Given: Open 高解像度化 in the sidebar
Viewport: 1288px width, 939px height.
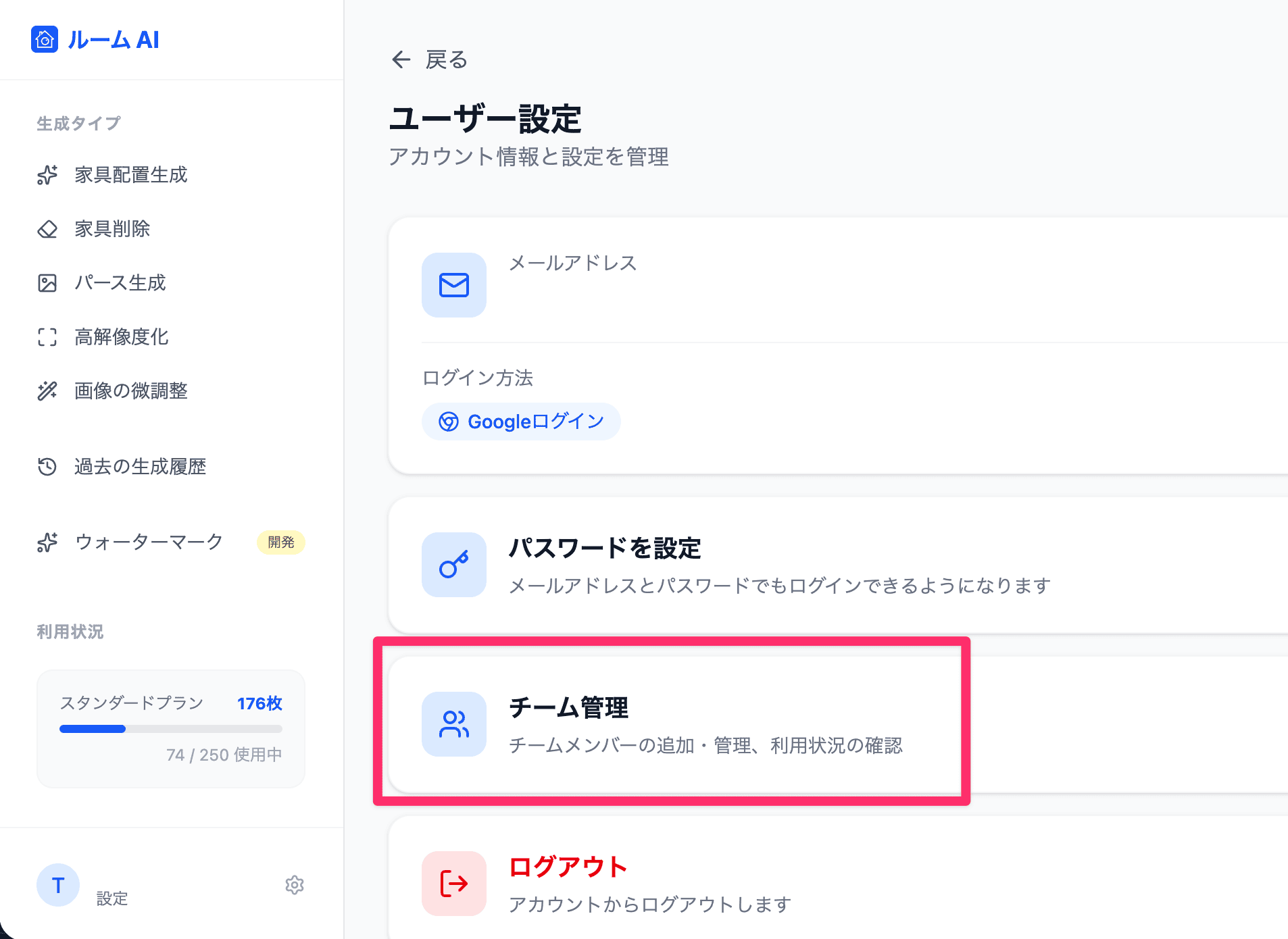Looking at the screenshot, I should click(x=122, y=337).
